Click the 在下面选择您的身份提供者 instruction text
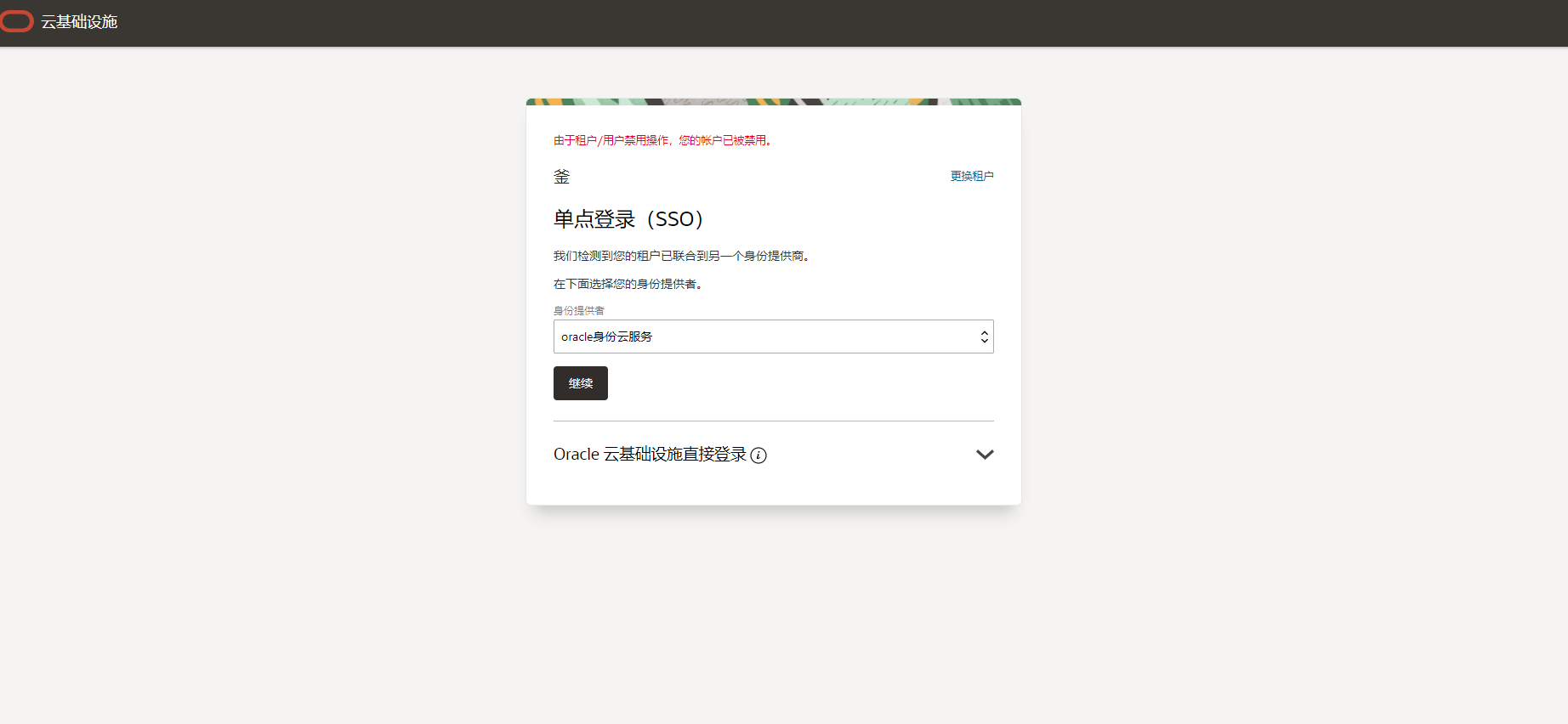 coord(628,284)
